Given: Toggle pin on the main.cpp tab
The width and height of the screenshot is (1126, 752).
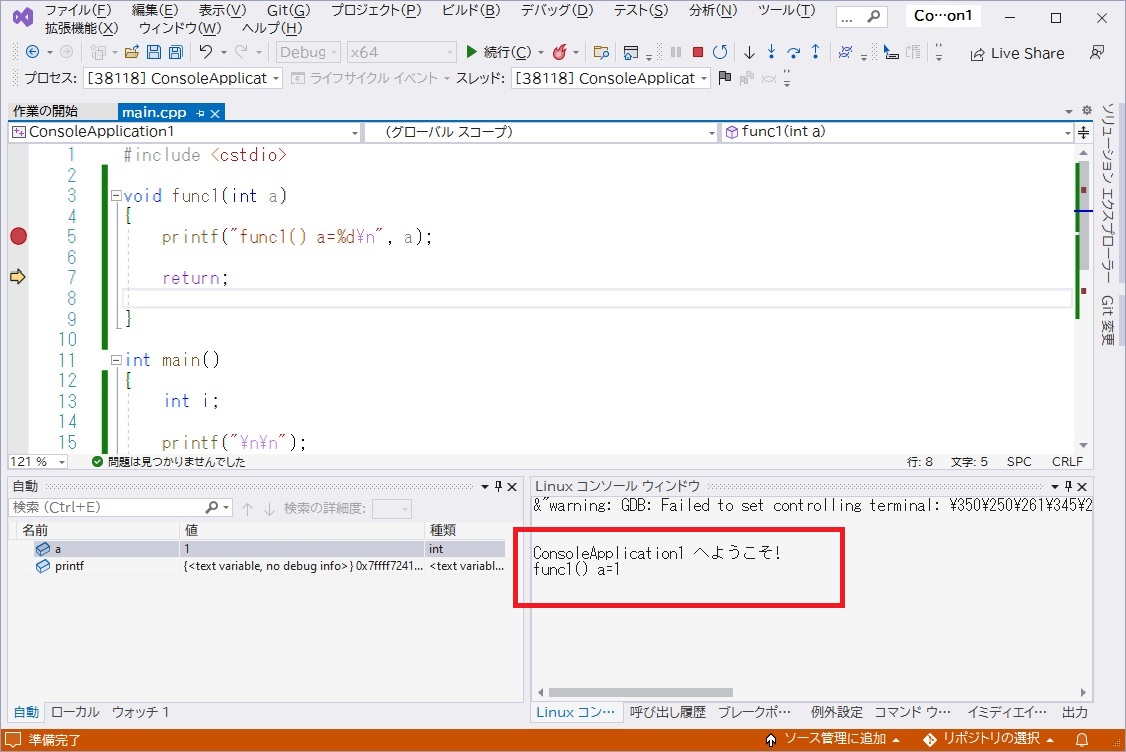Looking at the screenshot, I should click(x=200, y=113).
